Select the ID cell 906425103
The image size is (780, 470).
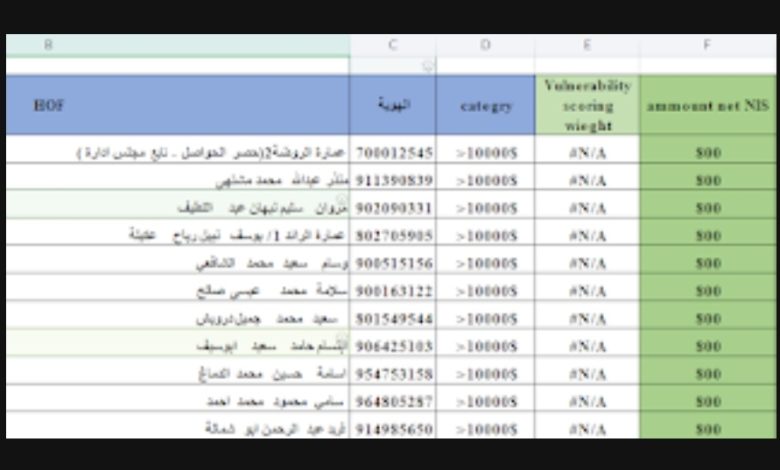pyautogui.click(x=393, y=346)
